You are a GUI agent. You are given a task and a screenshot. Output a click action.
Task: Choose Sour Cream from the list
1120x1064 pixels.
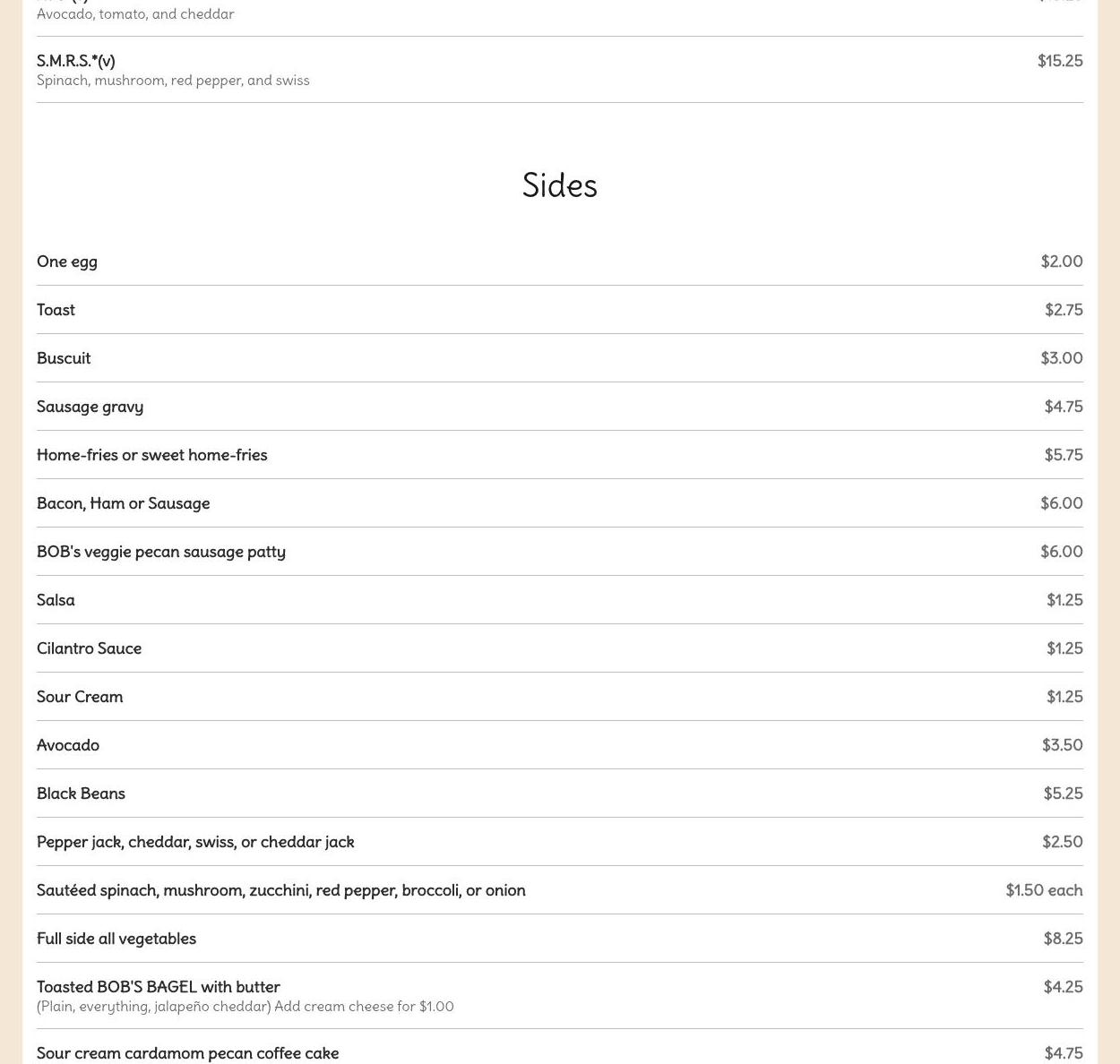point(560,697)
